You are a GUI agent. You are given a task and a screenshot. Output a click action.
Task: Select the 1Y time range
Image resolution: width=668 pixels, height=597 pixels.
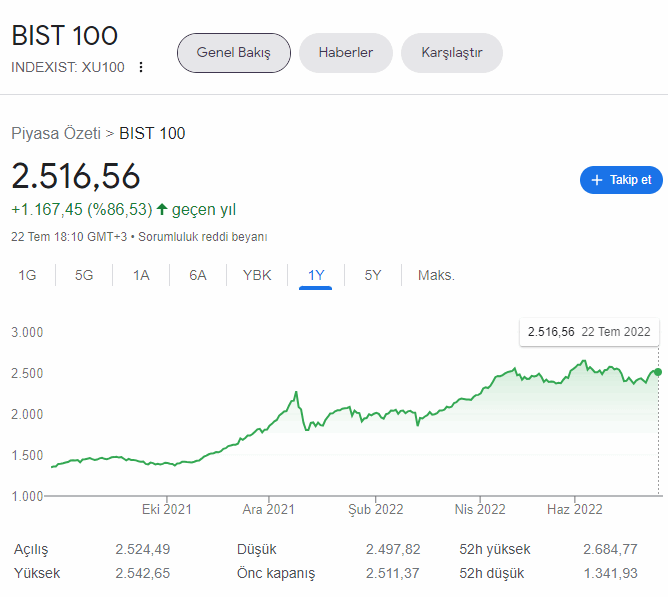tap(316, 275)
